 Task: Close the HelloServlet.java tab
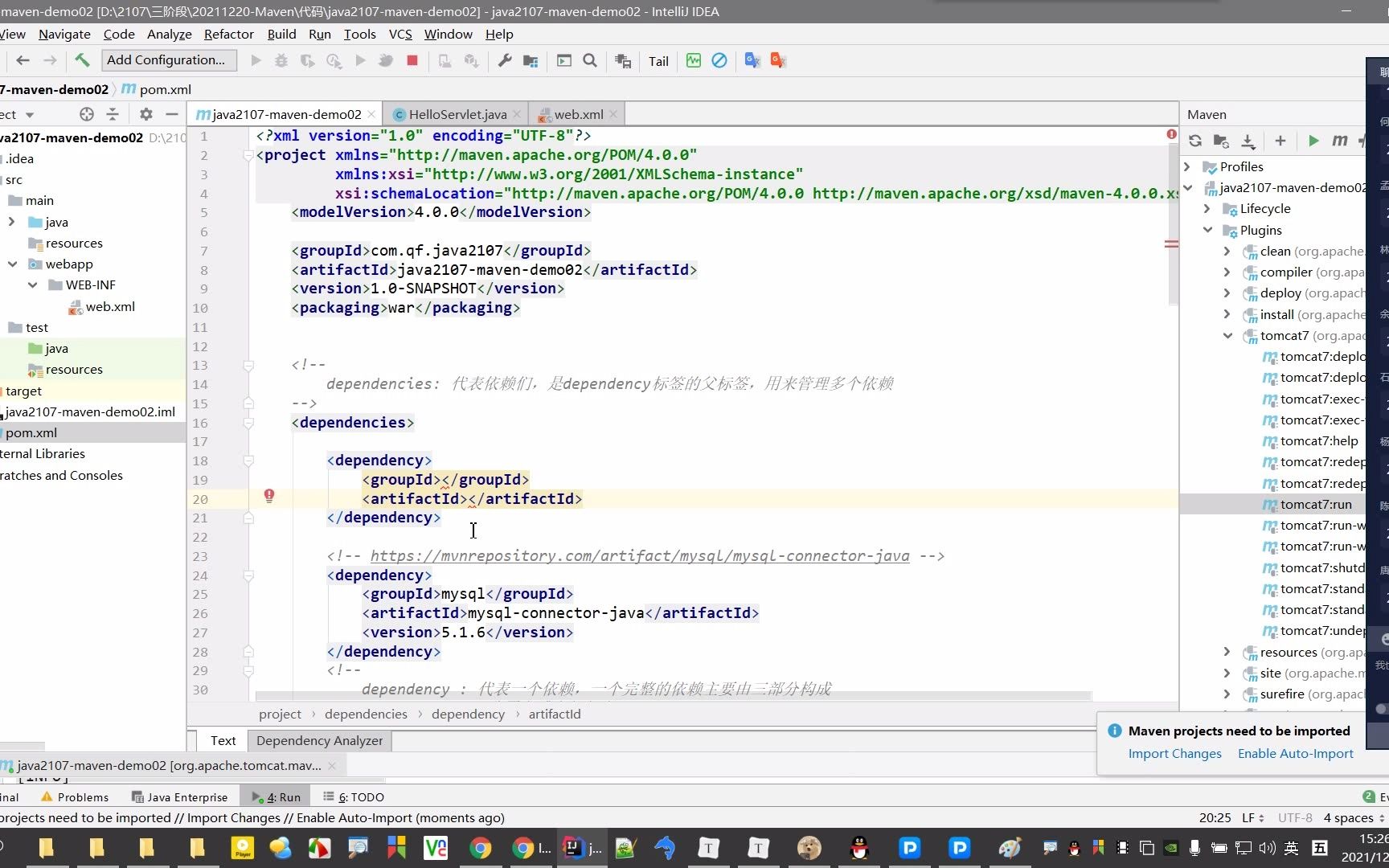coord(517,114)
